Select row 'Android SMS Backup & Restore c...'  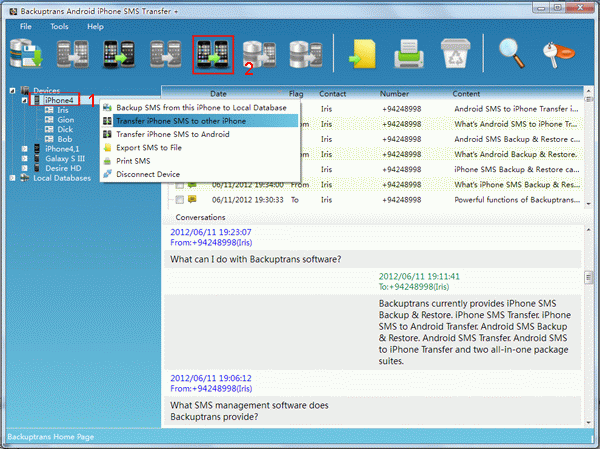tap(517, 139)
